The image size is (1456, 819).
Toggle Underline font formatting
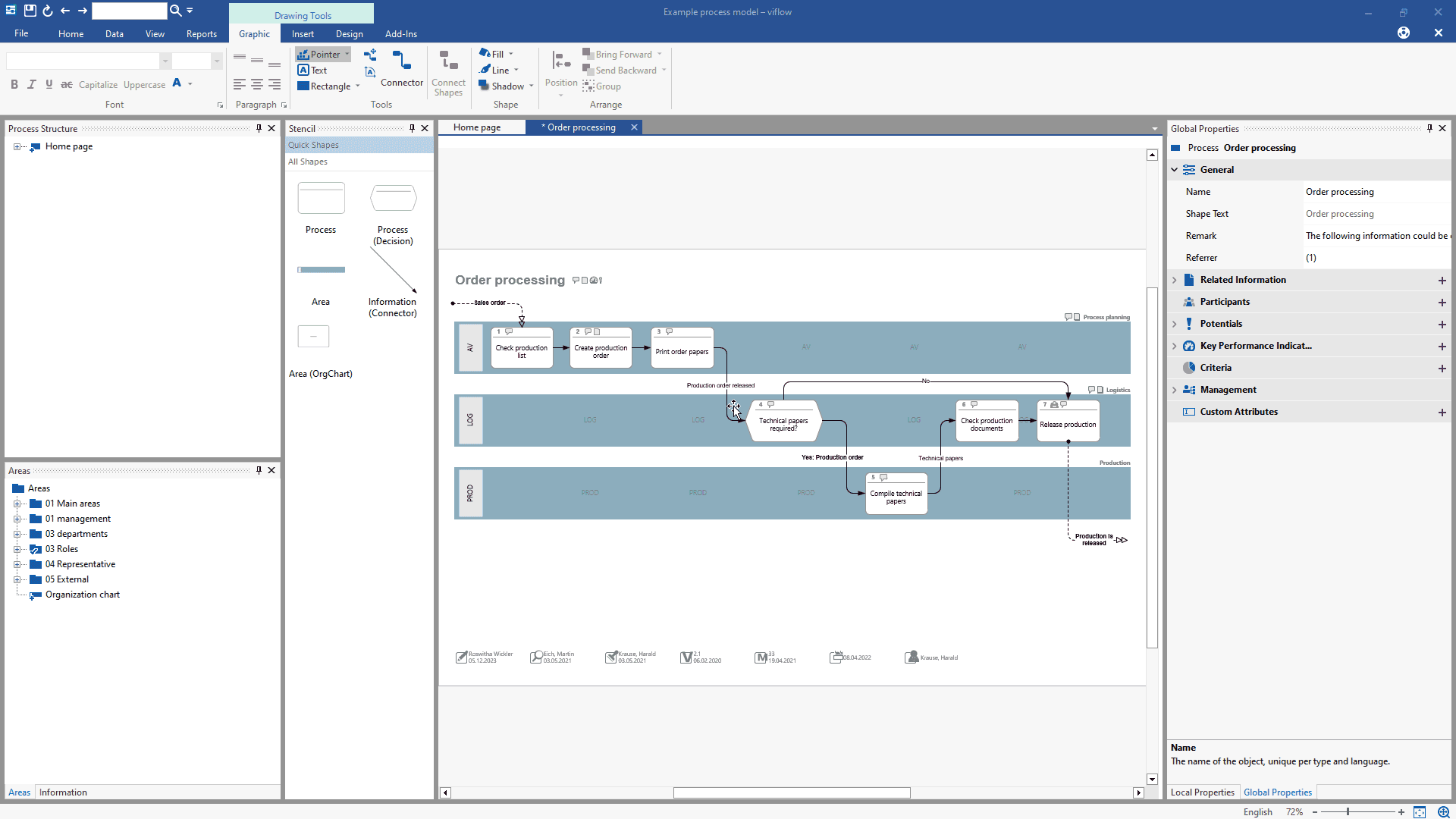[49, 85]
